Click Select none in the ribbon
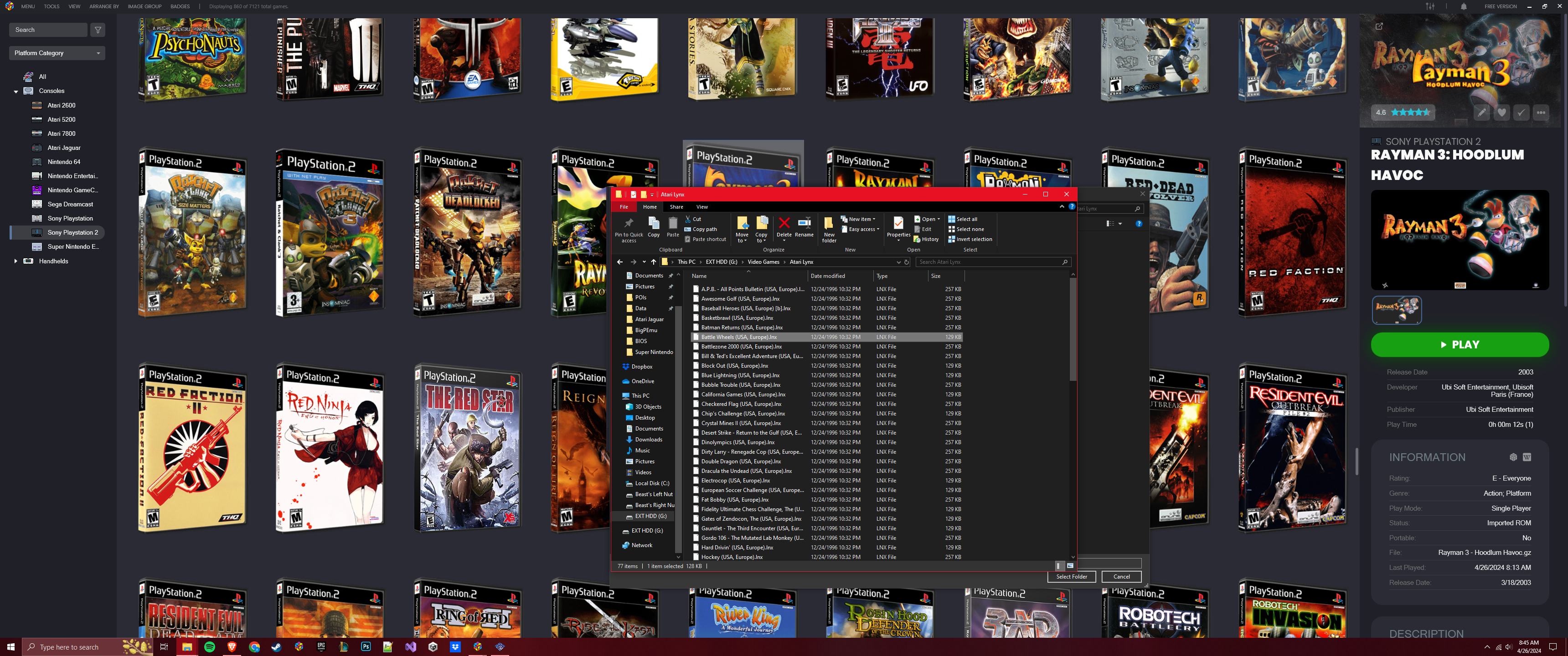1568x656 pixels. click(x=965, y=230)
